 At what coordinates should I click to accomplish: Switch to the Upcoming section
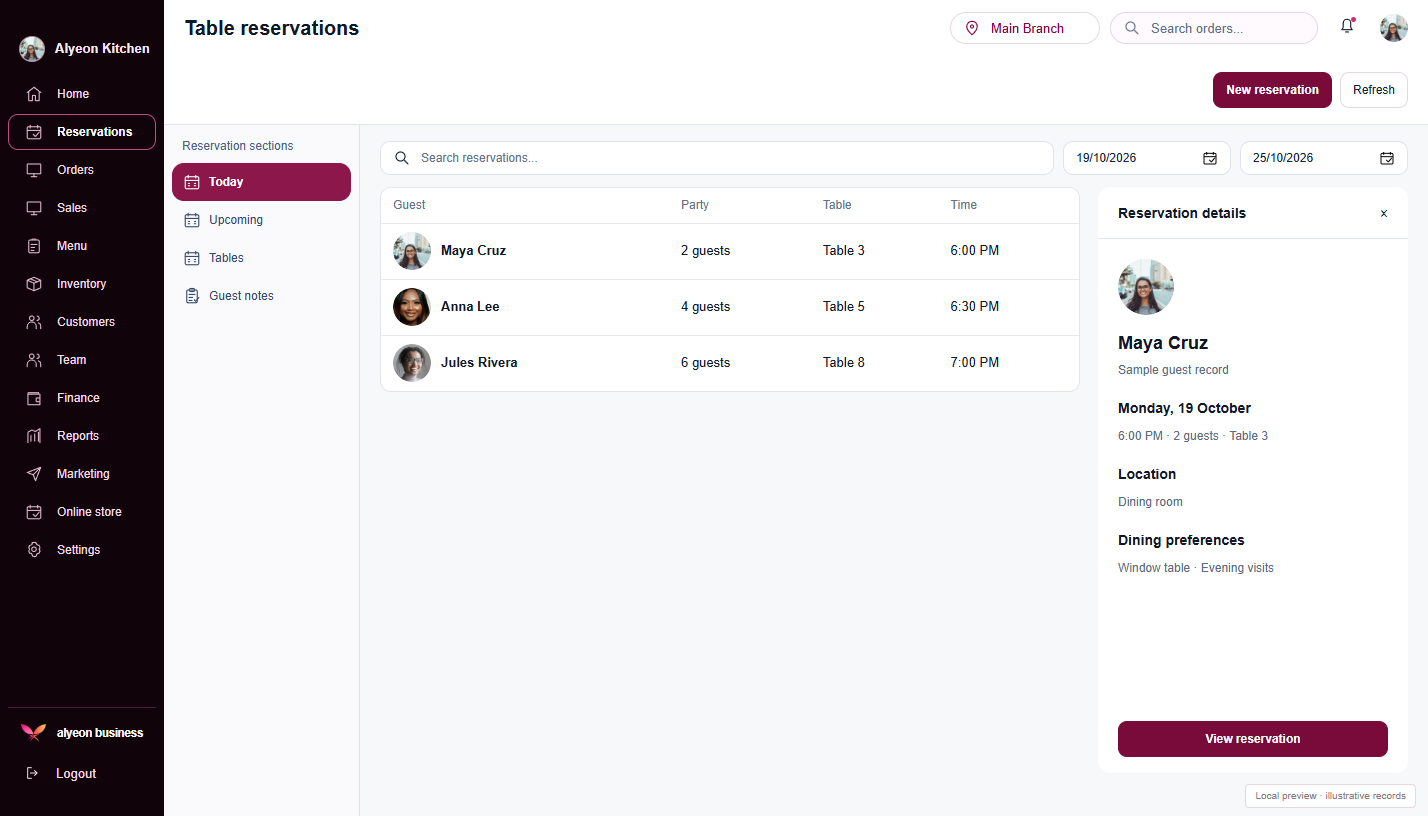[x=261, y=220]
